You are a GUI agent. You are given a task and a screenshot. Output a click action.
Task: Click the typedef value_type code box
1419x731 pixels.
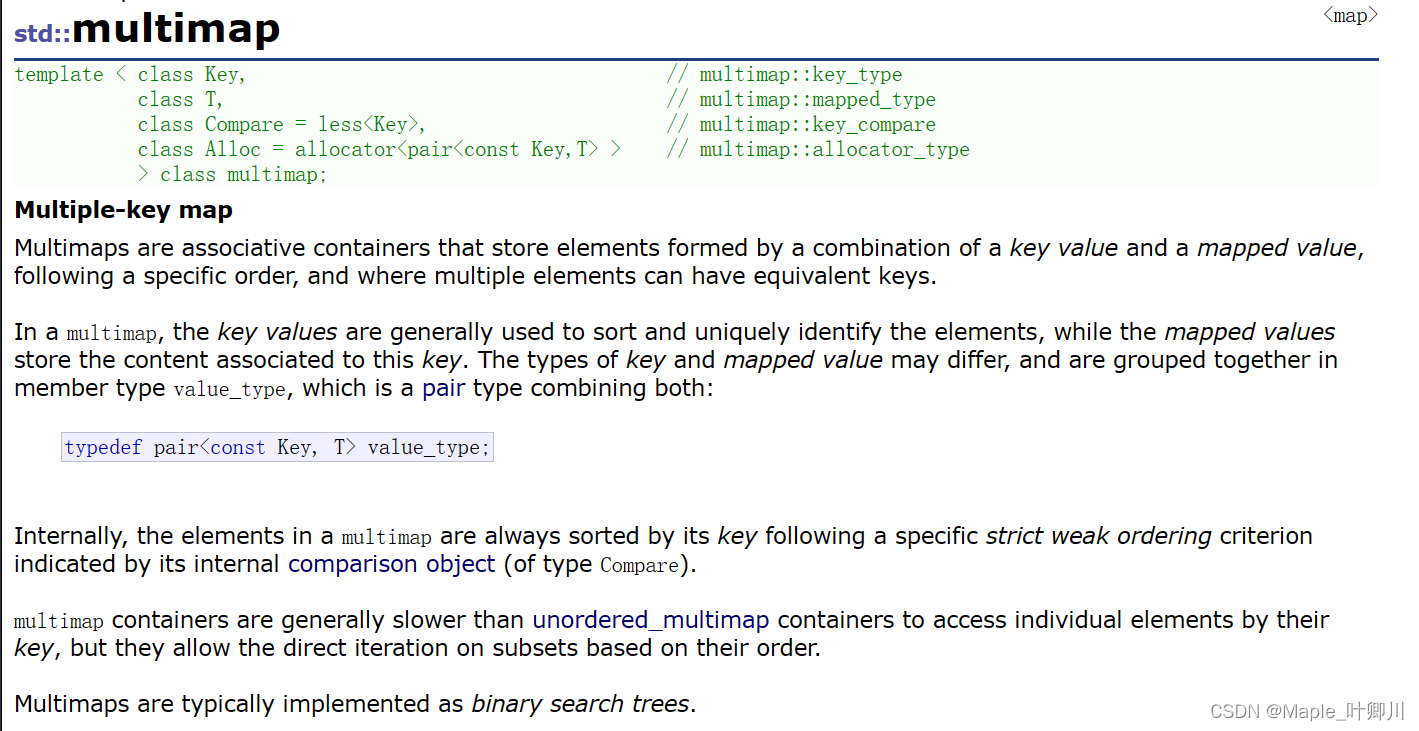277,448
